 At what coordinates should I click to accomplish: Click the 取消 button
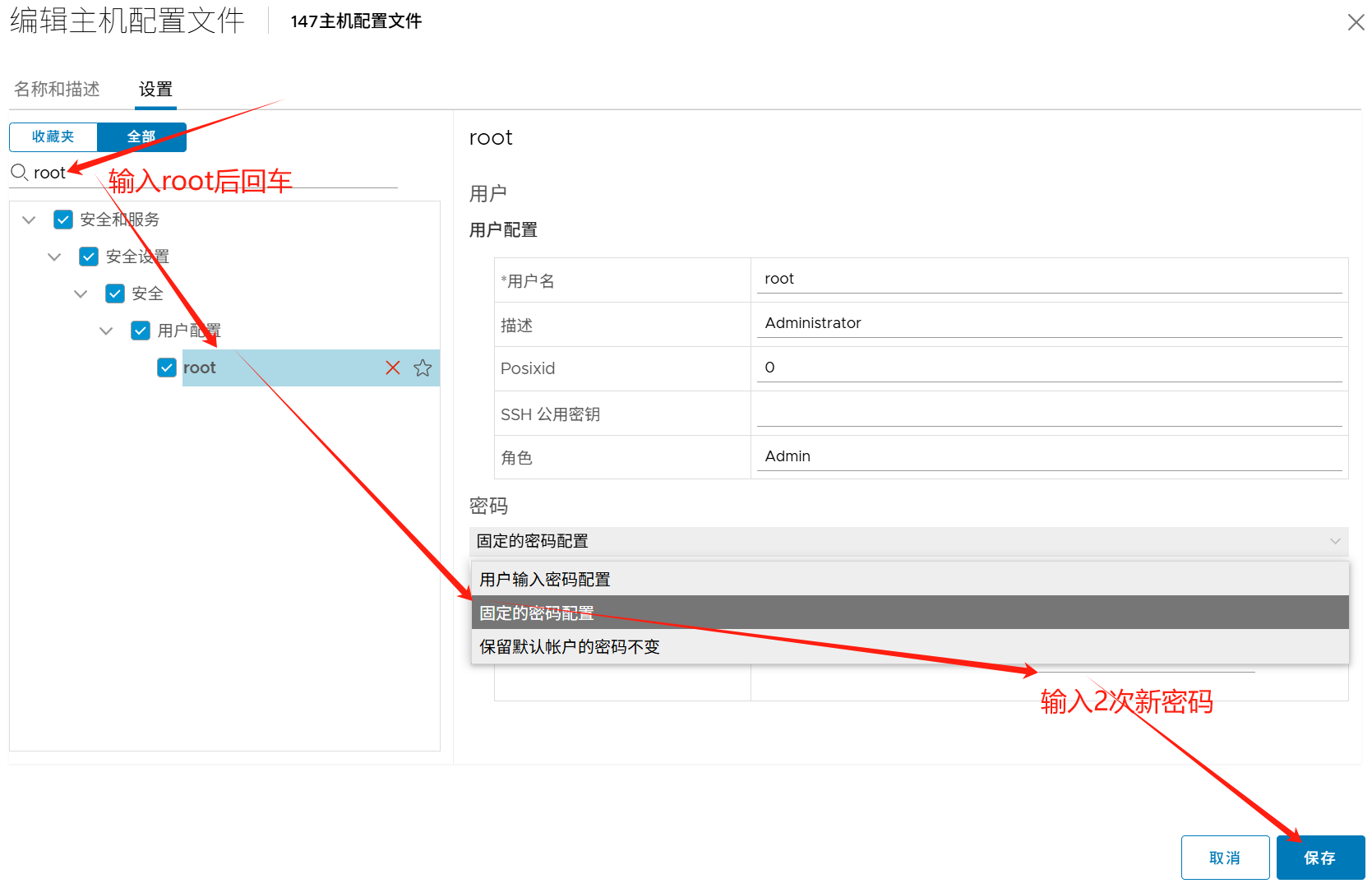(x=1225, y=858)
